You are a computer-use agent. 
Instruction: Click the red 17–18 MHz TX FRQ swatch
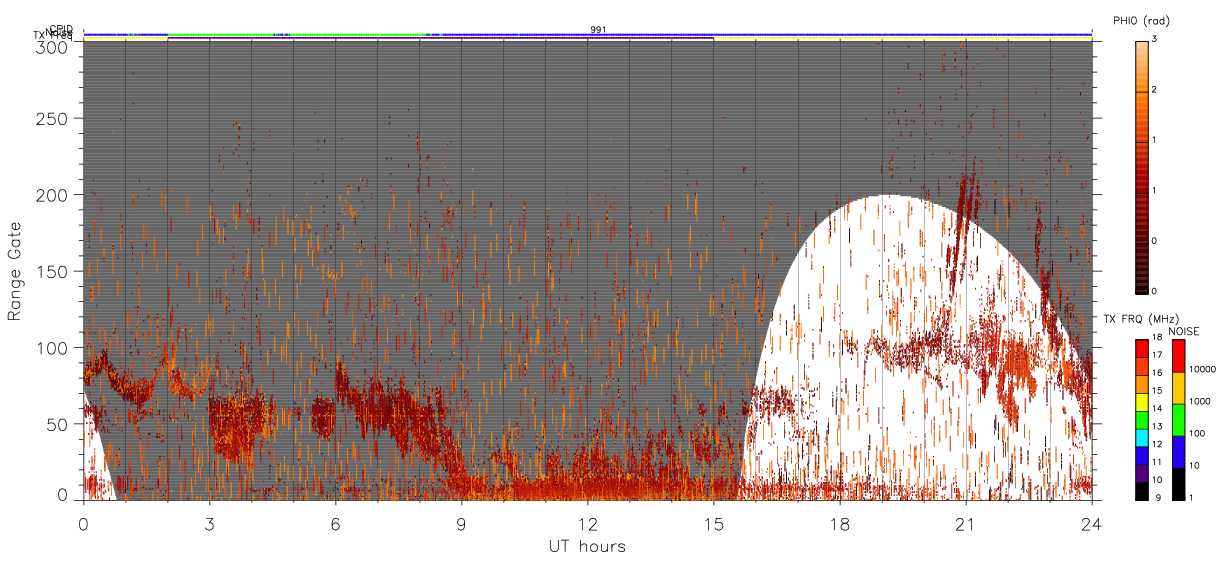(1141, 349)
